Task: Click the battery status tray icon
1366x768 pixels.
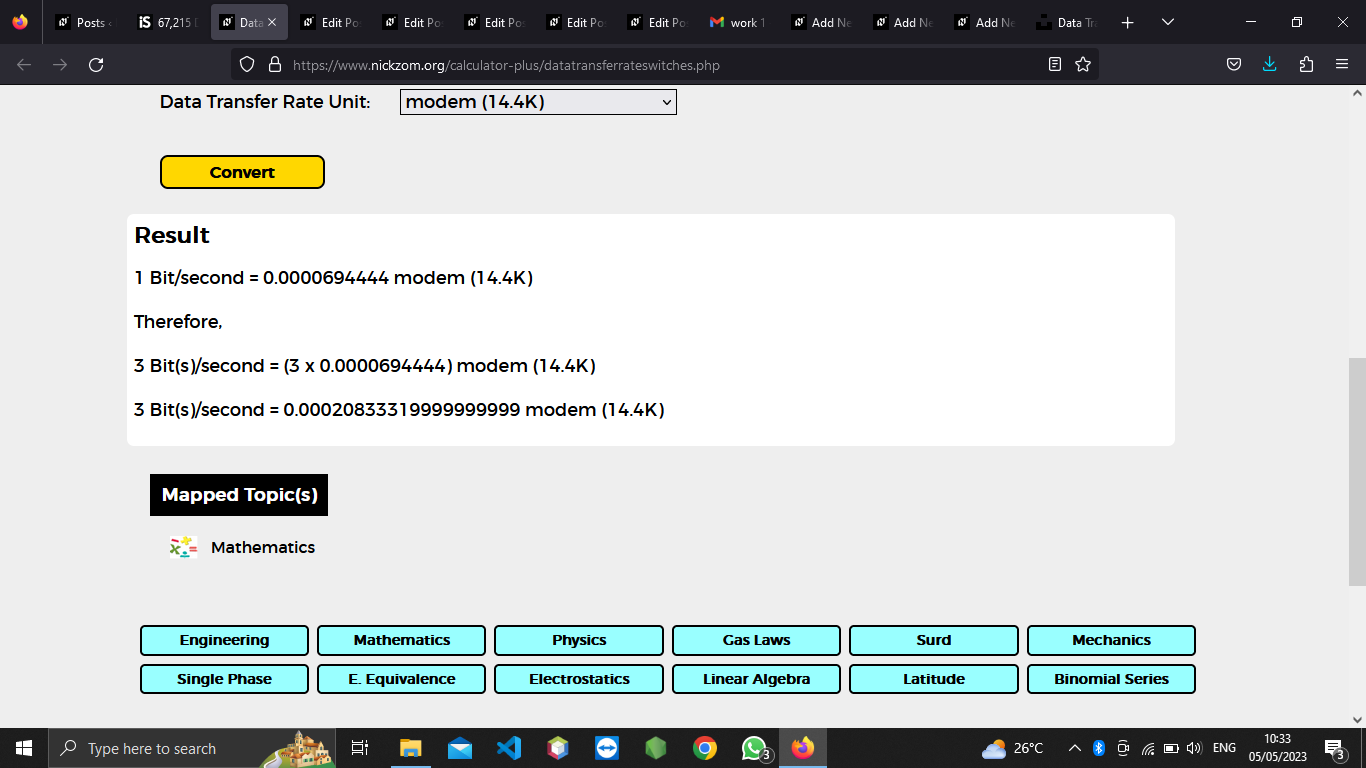Action: click(1171, 748)
